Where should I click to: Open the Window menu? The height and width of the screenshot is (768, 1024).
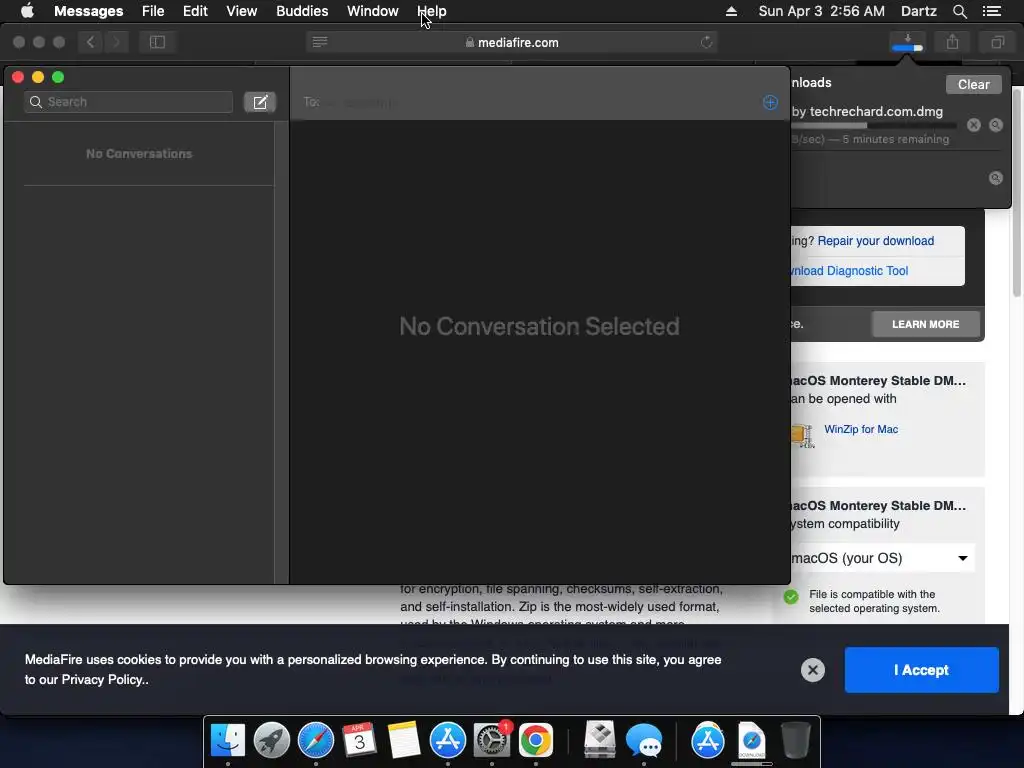click(372, 11)
